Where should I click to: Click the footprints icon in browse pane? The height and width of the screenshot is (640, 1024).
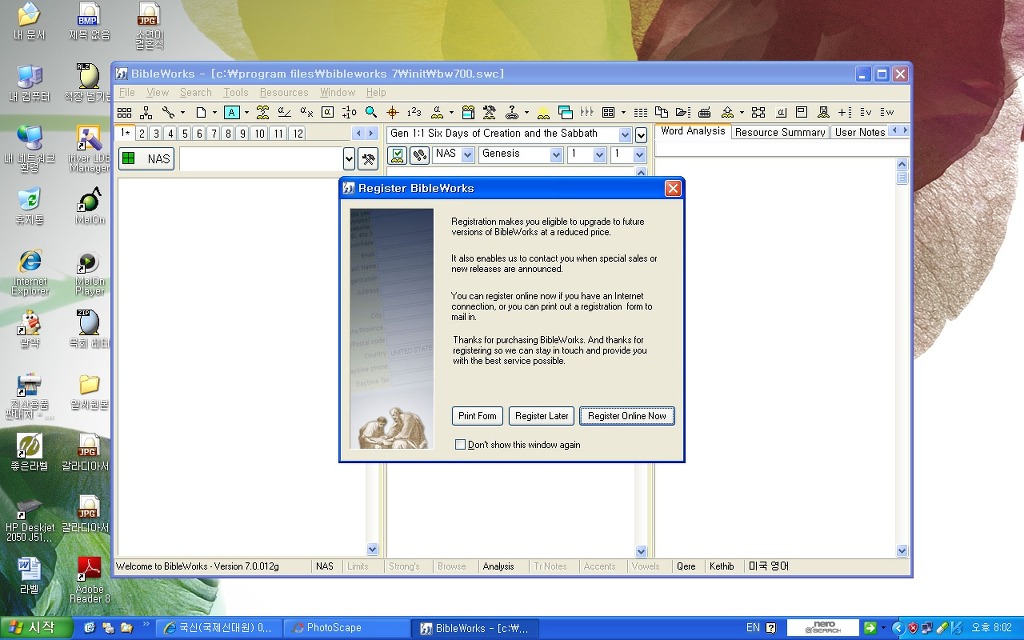(420, 155)
